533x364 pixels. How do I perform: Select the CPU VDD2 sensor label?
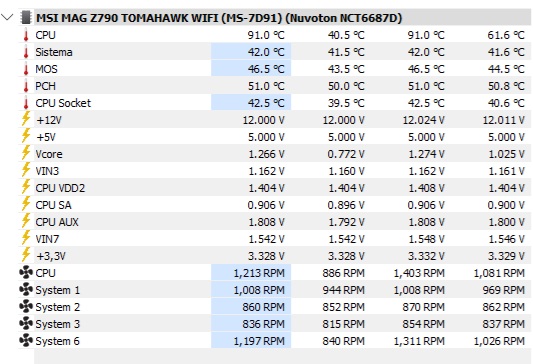coord(60,188)
